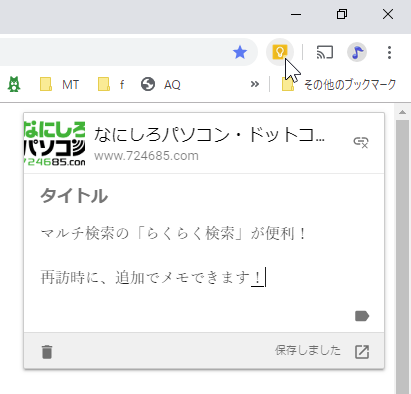Open the Cast media icon
Screen dimensions: 411x394
click(x=325, y=52)
